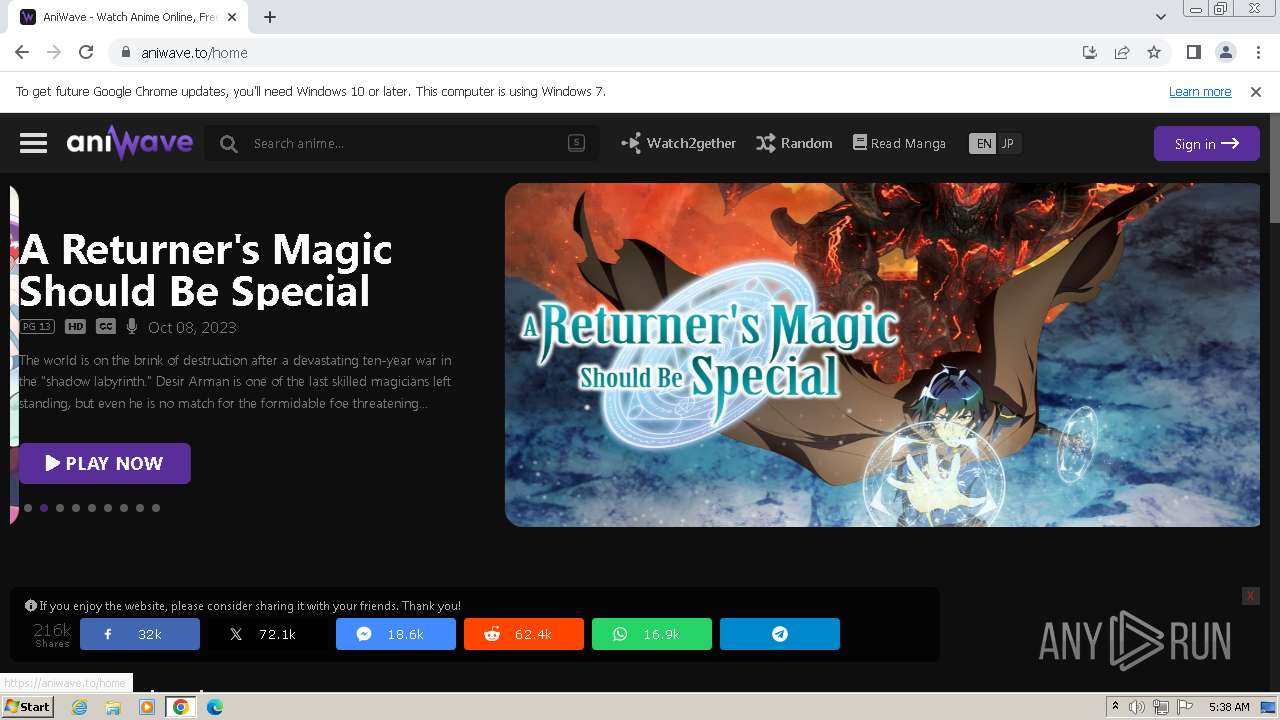Close the share bar with red X
Image resolution: width=1280 pixels, height=720 pixels.
(x=1250, y=596)
